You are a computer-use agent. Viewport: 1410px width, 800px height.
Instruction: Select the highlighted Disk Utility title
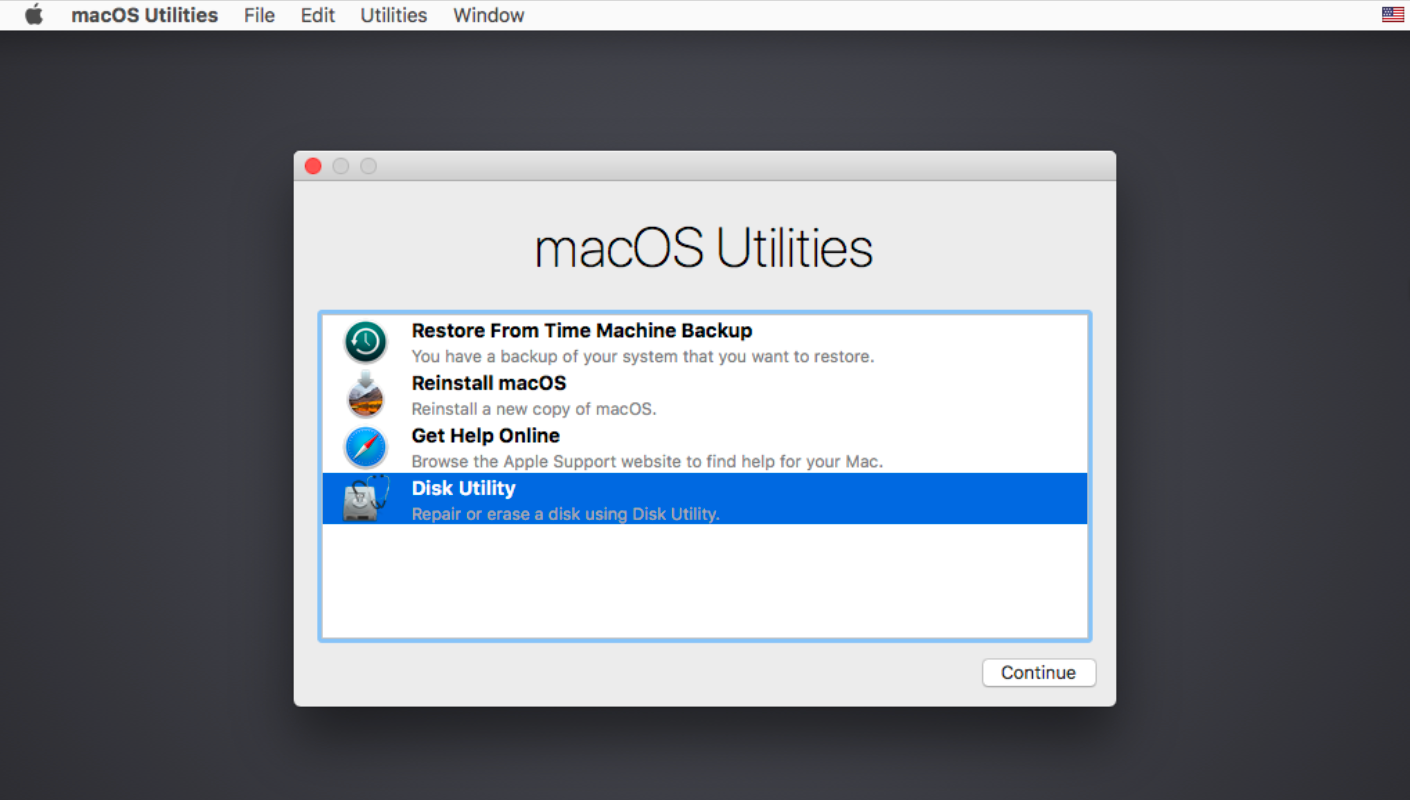click(464, 488)
